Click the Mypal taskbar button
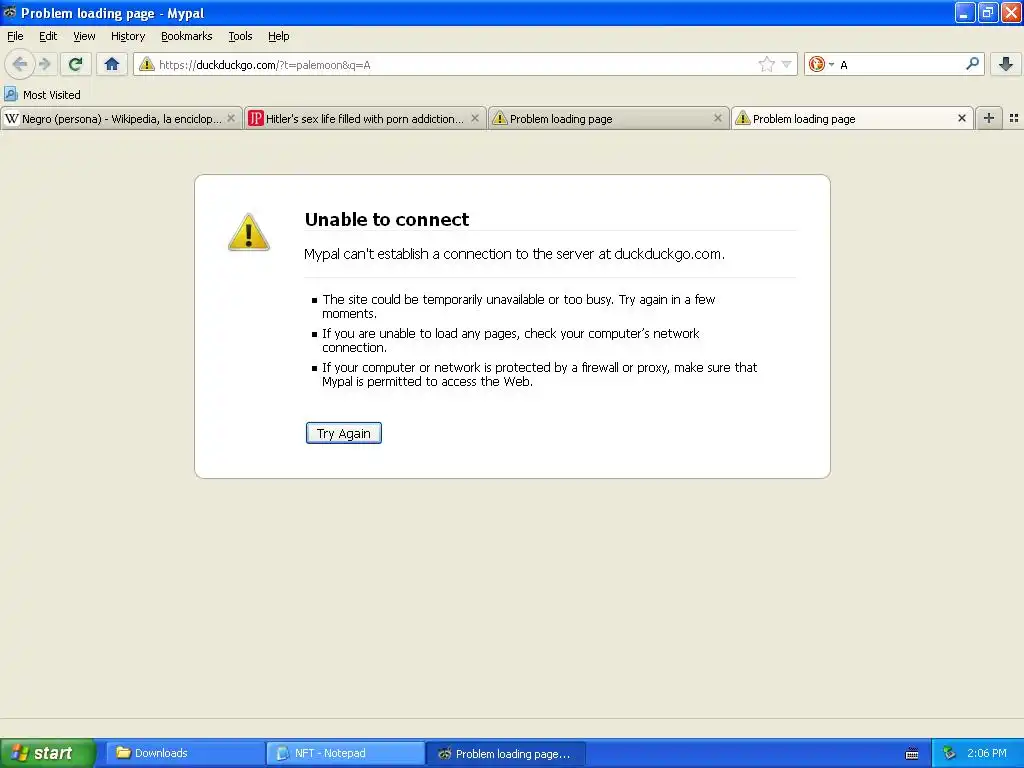Image resolution: width=1024 pixels, height=768 pixels. click(x=505, y=753)
